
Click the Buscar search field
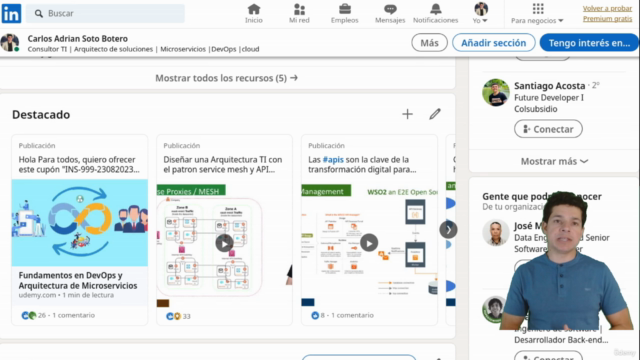(x=105, y=13)
